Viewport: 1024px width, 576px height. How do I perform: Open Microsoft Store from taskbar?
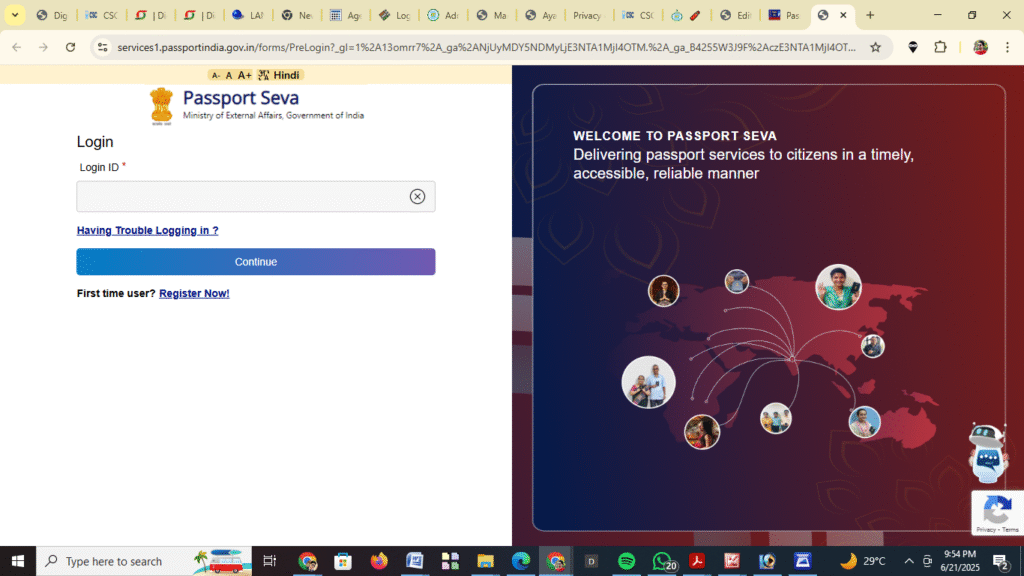(x=343, y=561)
